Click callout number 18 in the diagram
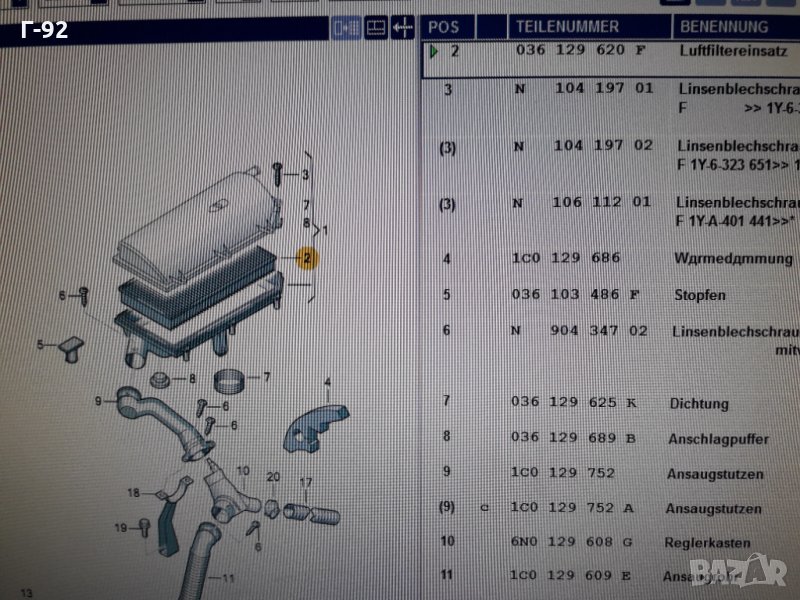Viewport: 800px width, 600px height. click(134, 492)
